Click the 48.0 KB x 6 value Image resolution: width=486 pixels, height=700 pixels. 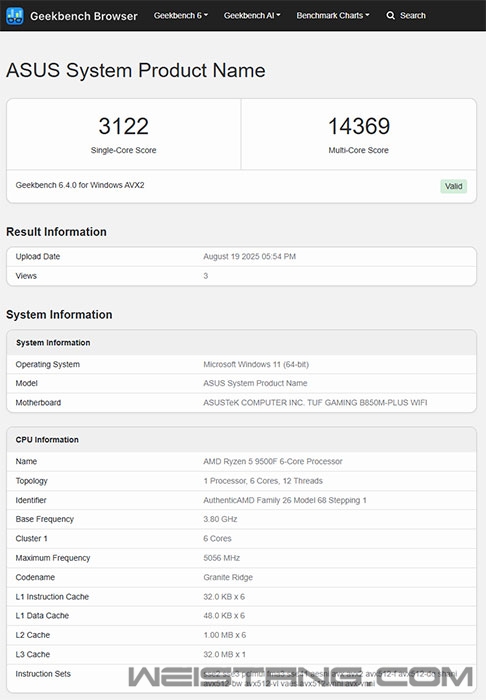[x=224, y=616]
